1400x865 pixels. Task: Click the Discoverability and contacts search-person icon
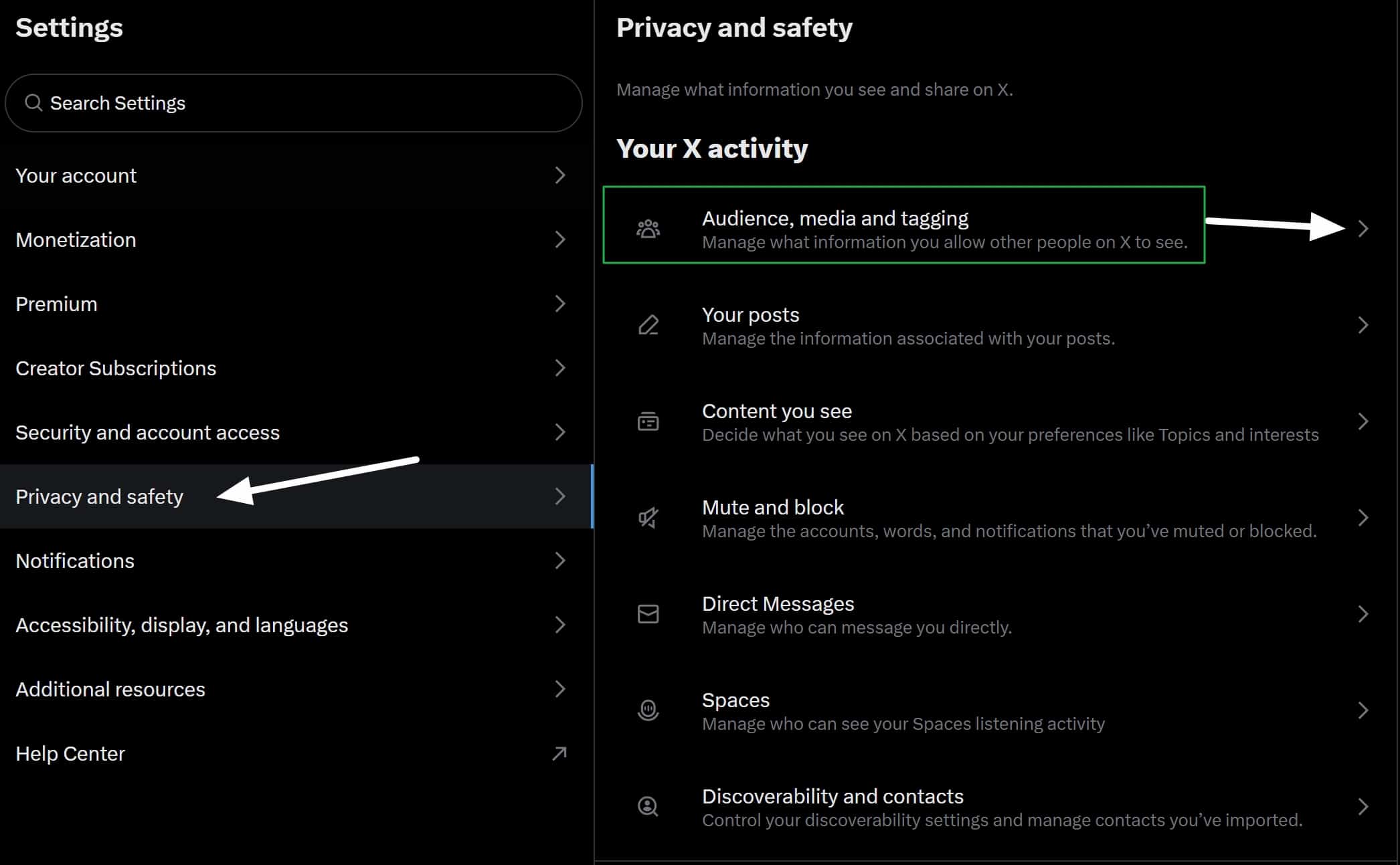[x=648, y=807]
